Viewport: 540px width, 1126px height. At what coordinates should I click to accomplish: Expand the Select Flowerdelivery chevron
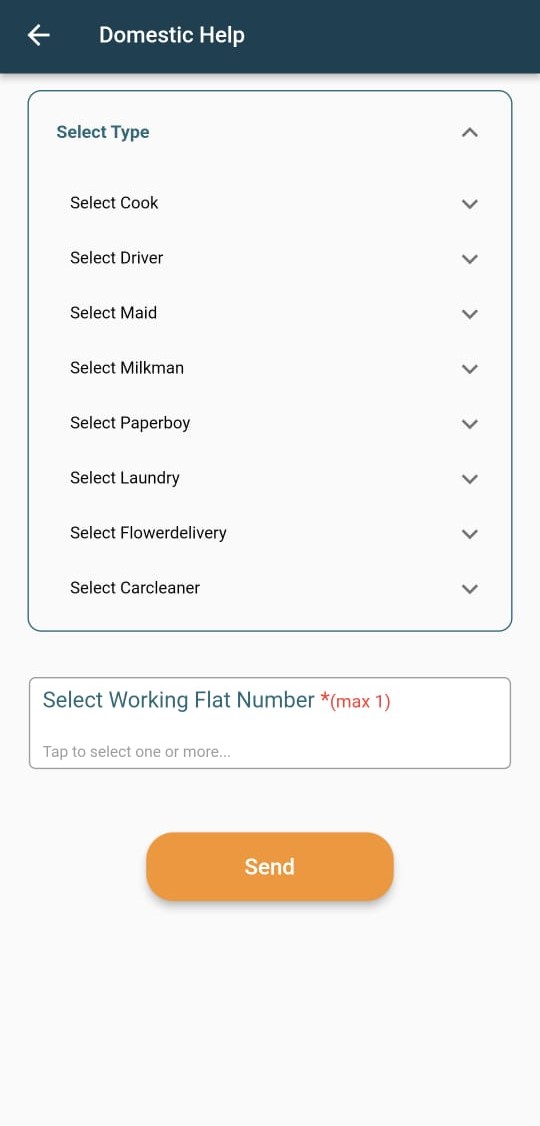coord(470,534)
